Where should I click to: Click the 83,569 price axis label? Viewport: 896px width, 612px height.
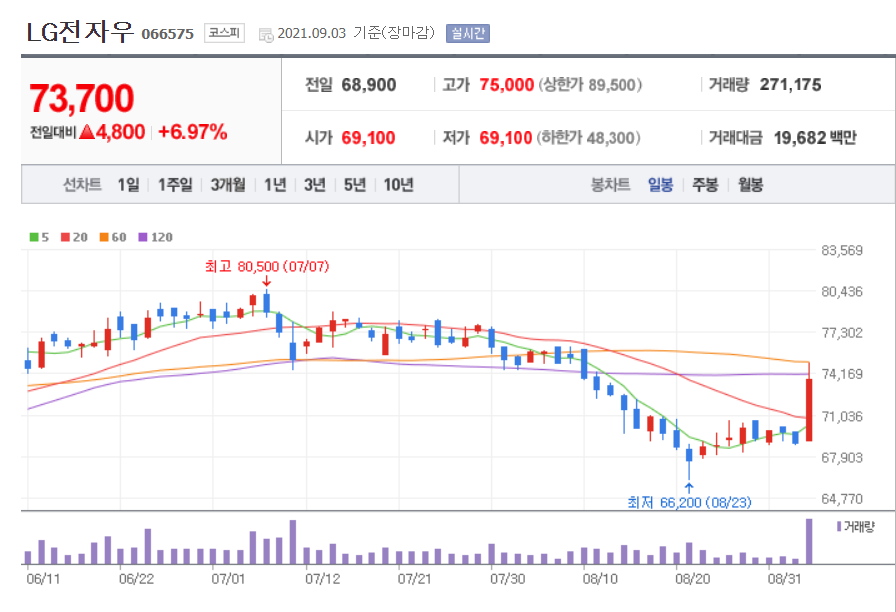842,250
